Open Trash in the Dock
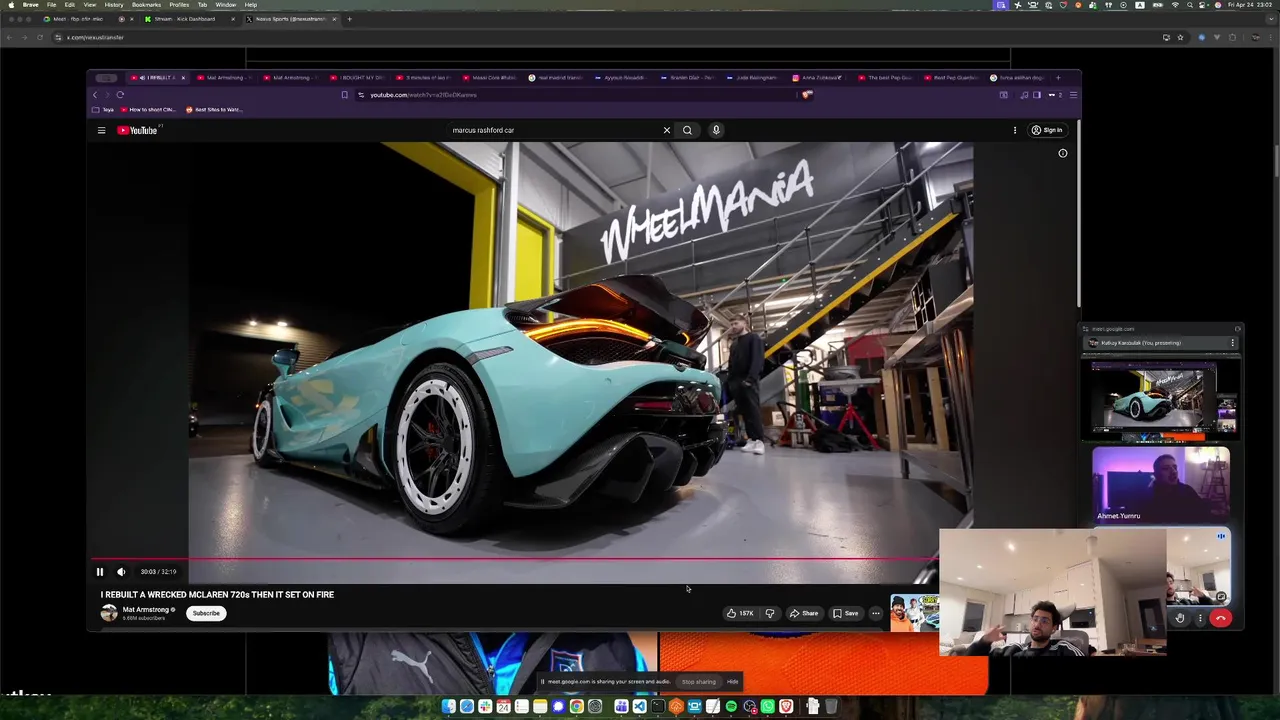This screenshot has width=1280, height=720. point(831,707)
